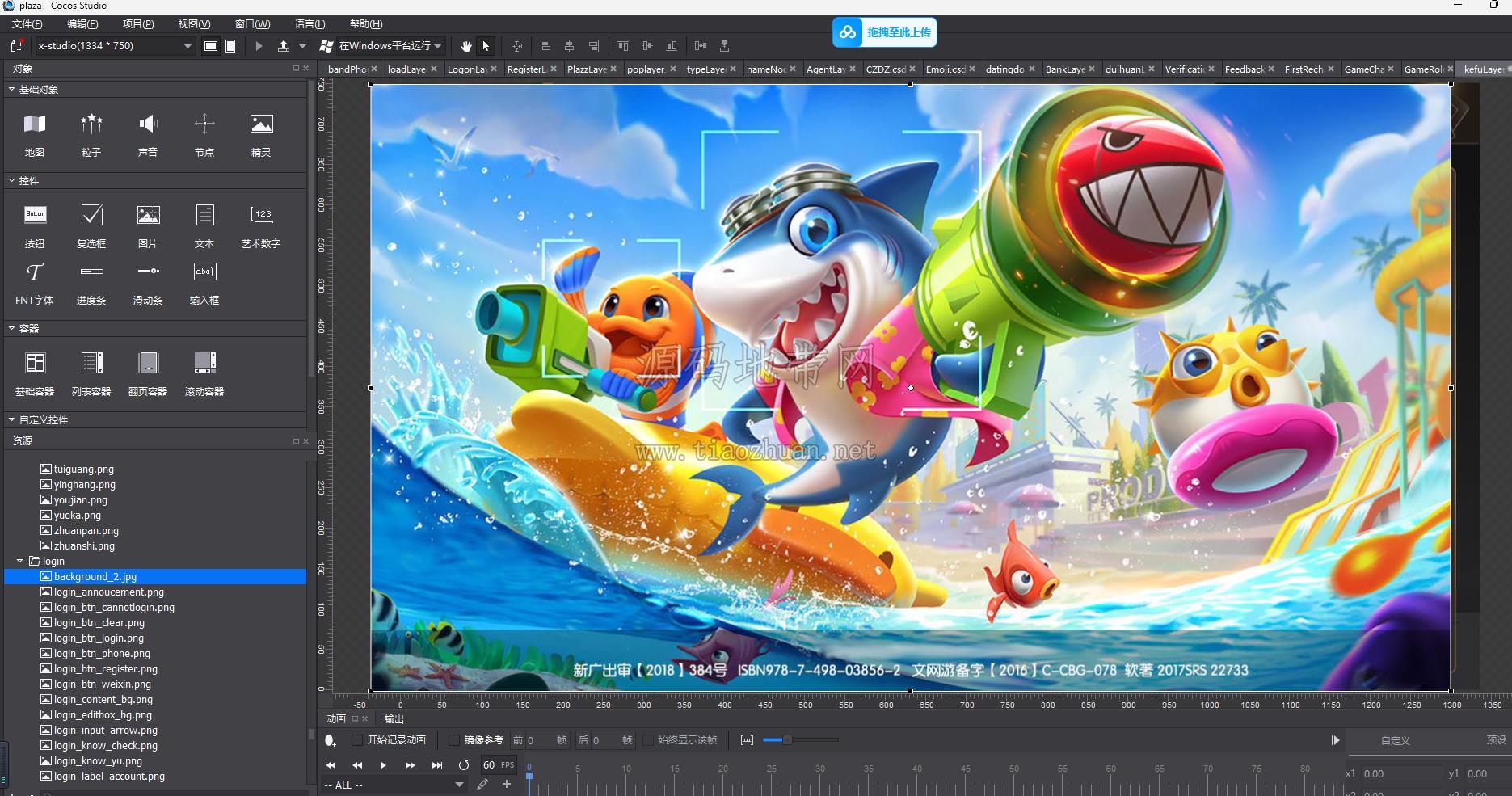Collapse the 基础对象 section

12,90
